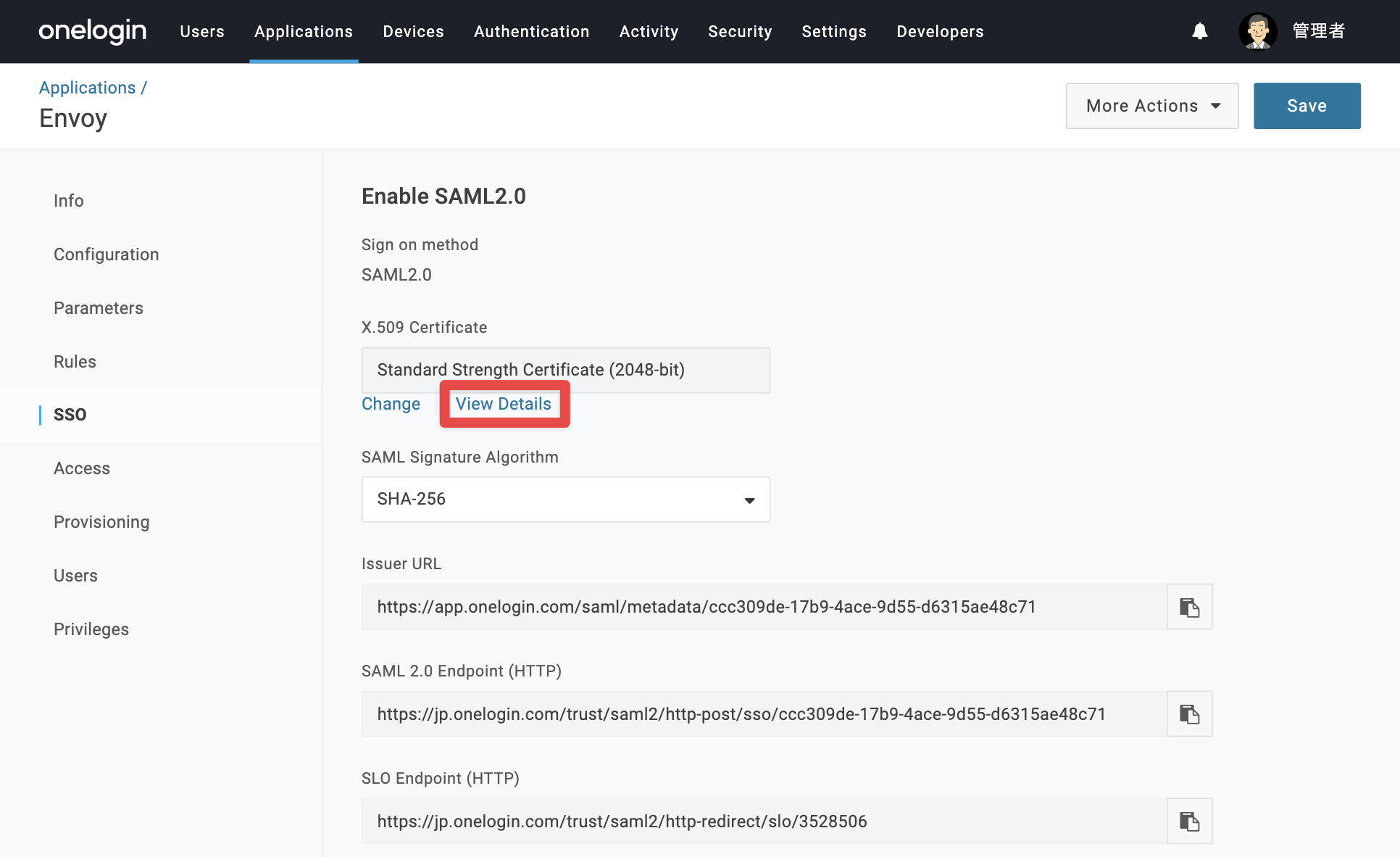Open the notifications bell

[1200, 31]
